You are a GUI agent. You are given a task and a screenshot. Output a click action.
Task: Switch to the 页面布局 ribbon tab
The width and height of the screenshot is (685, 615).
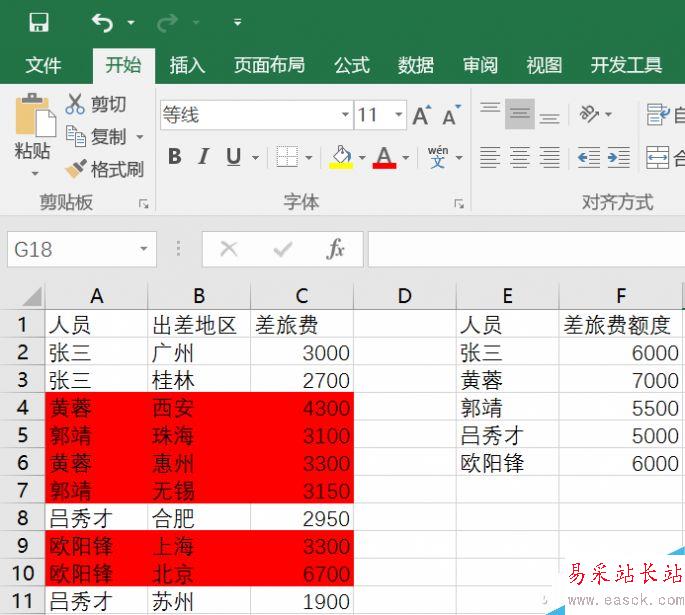pos(269,66)
